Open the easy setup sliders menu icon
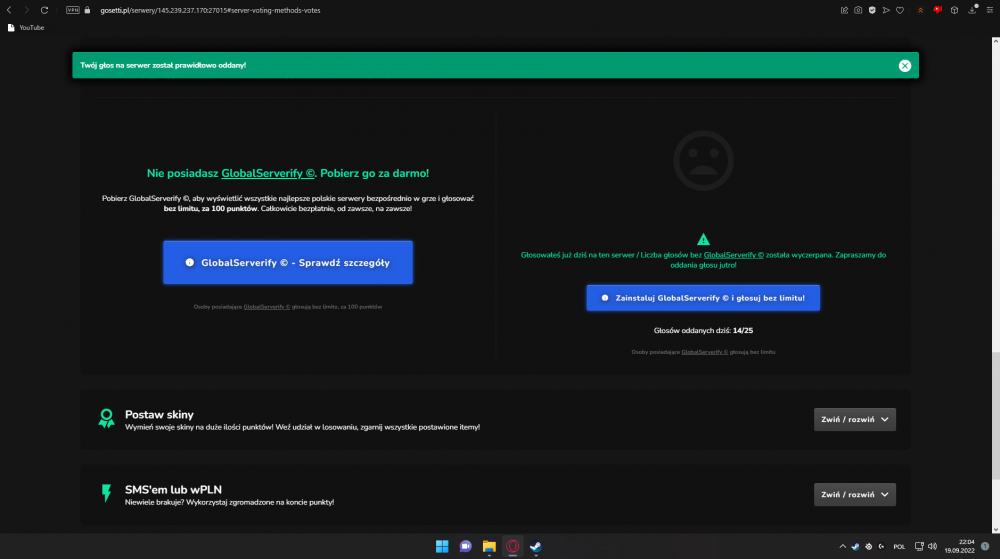Screen dimensions: 1000x559 click(x=990, y=10)
